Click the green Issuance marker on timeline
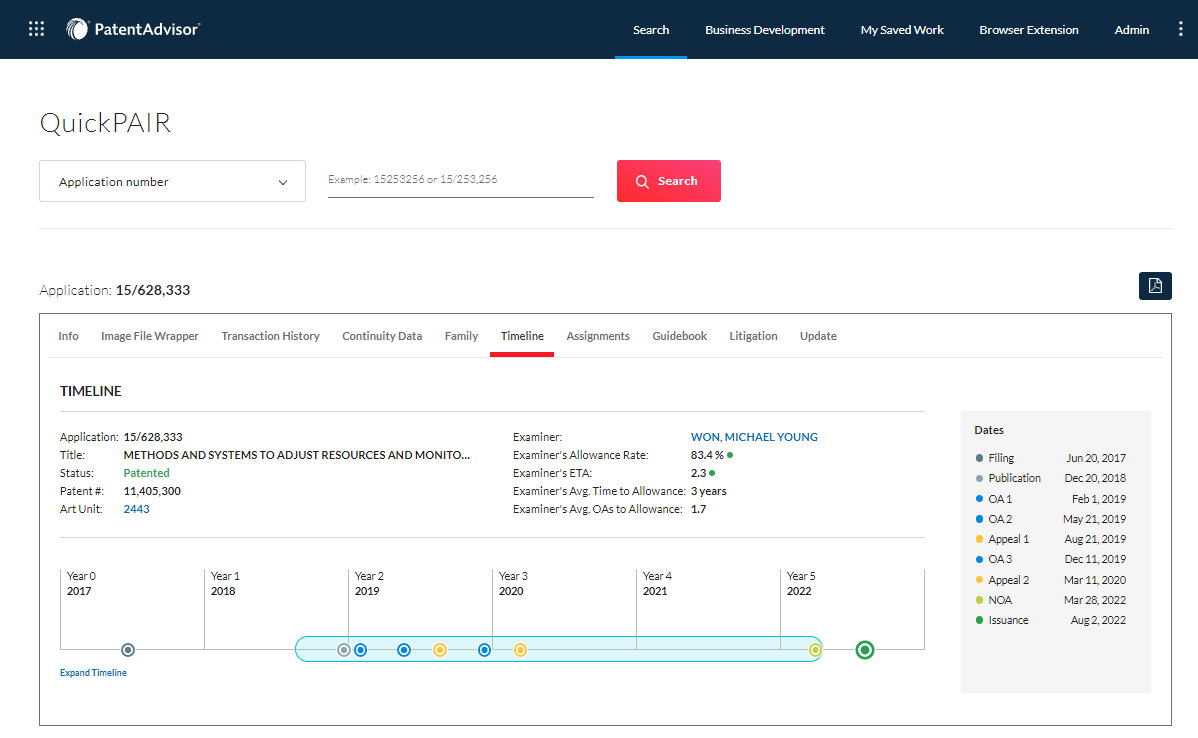 click(865, 650)
